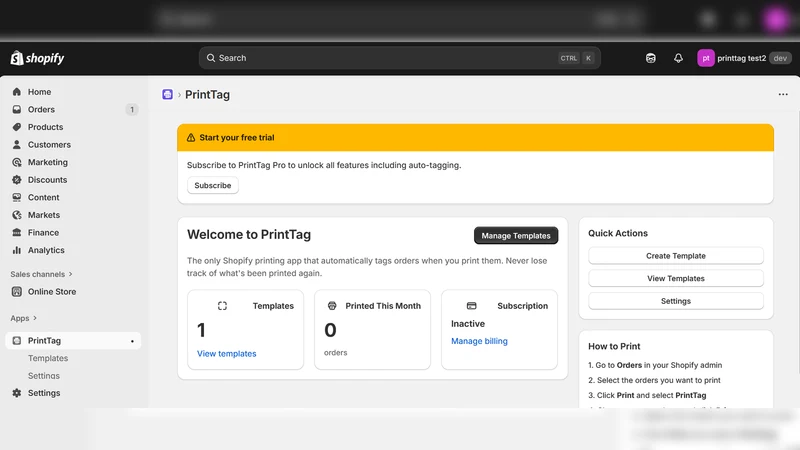Image resolution: width=800 pixels, height=450 pixels.
Task: Click the Analytics bar chart icon
Action: (x=17, y=250)
